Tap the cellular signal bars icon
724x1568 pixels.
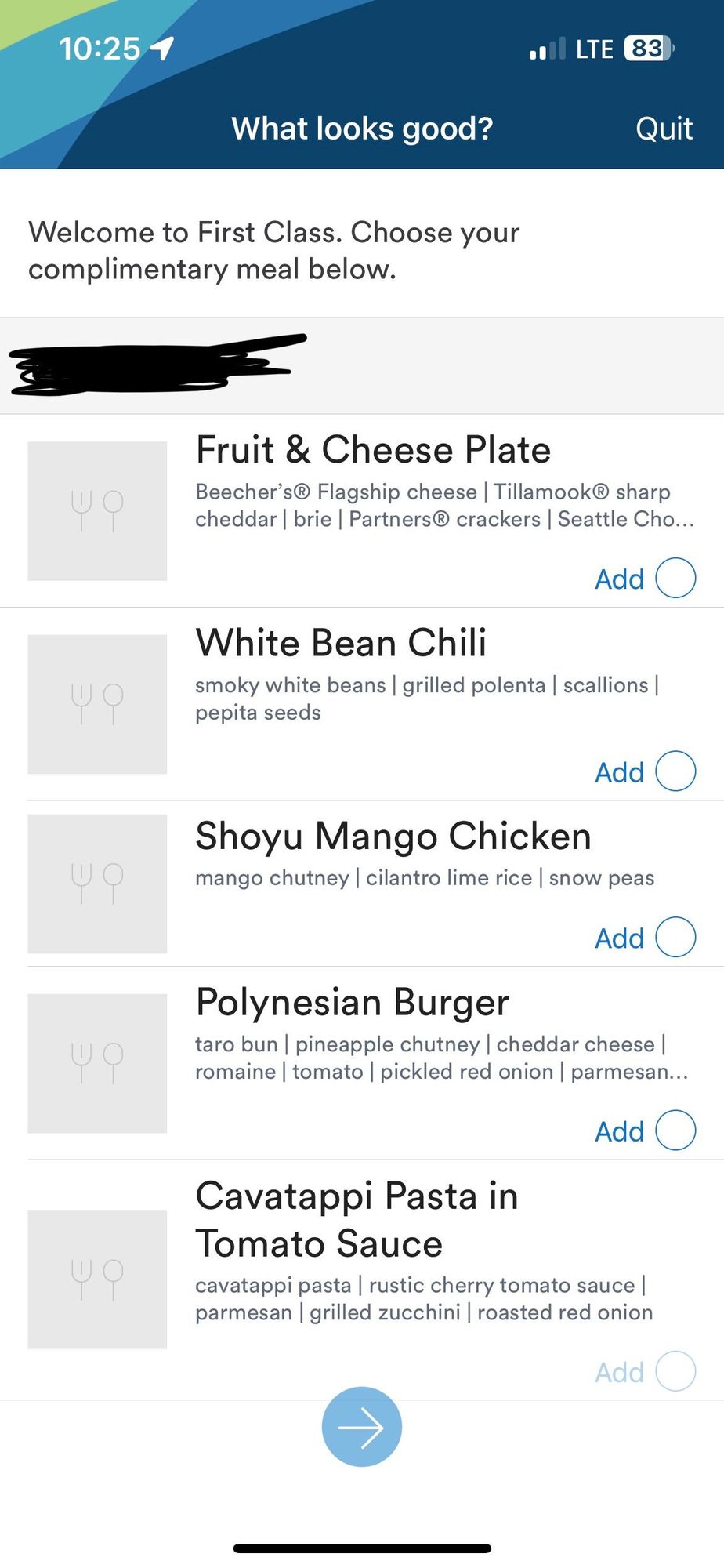click(x=547, y=49)
